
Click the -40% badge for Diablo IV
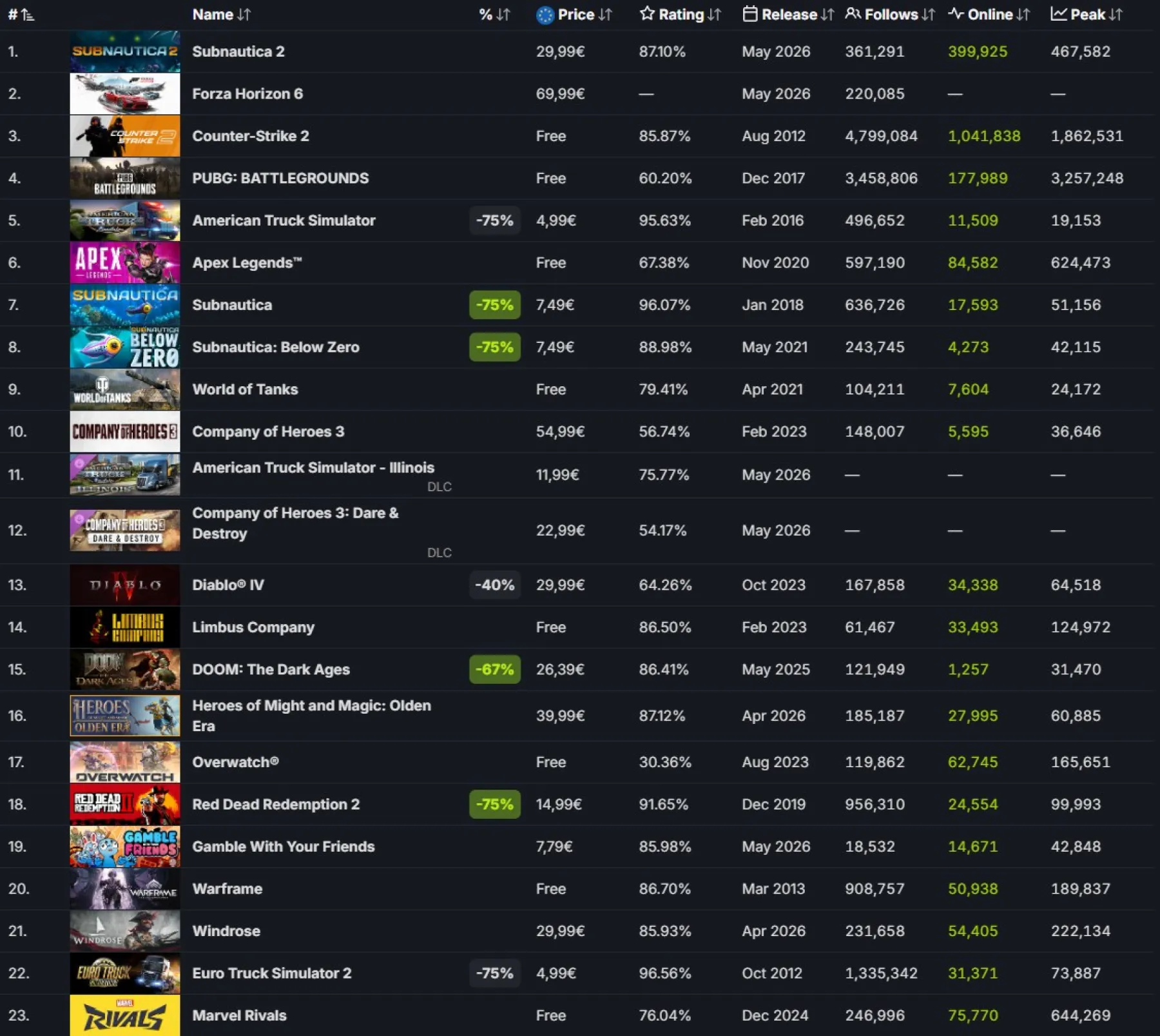(495, 585)
